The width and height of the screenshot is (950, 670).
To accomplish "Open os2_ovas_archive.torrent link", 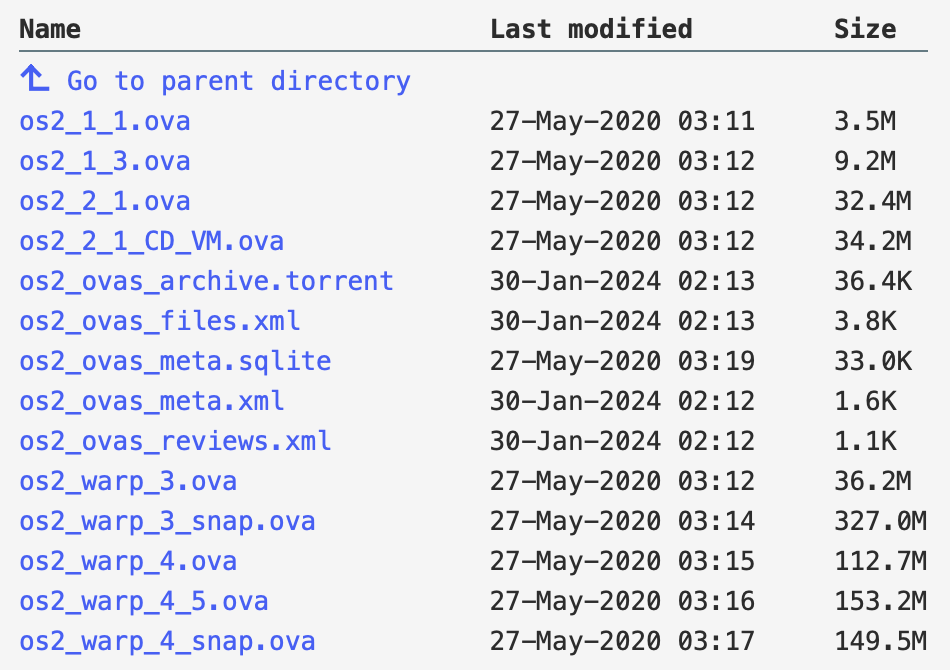I will point(206,282).
